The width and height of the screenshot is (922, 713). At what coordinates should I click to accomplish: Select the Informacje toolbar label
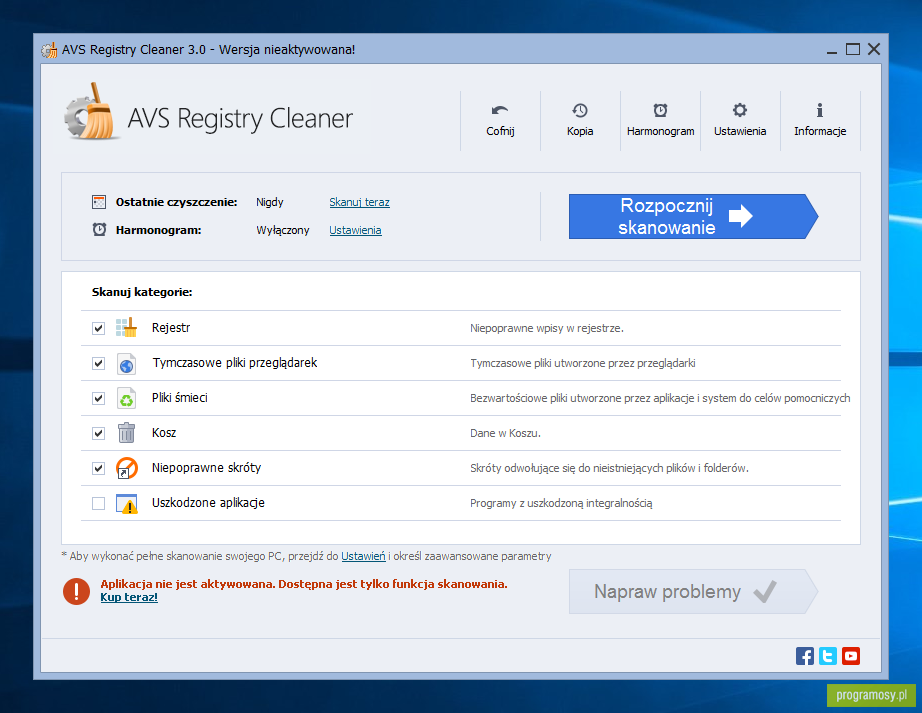(x=820, y=131)
